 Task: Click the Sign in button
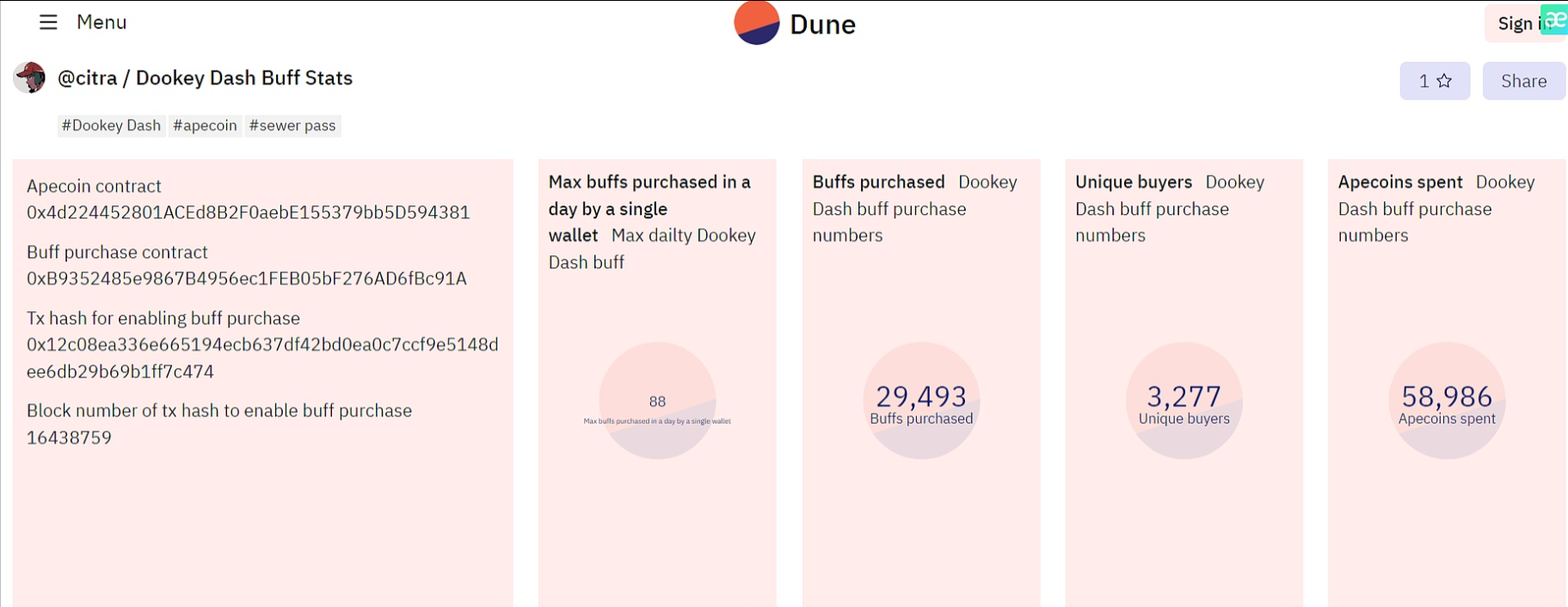pyautogui.click(x=1518, y=24)
